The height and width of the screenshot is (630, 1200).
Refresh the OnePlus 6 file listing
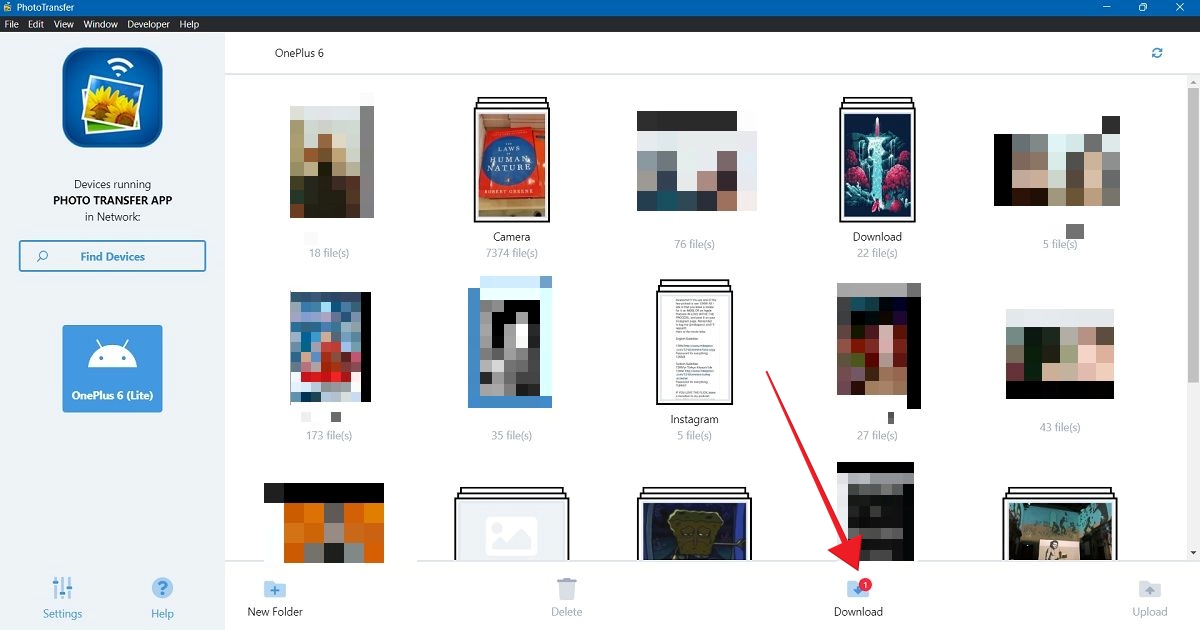click(x=1157, y=52)
